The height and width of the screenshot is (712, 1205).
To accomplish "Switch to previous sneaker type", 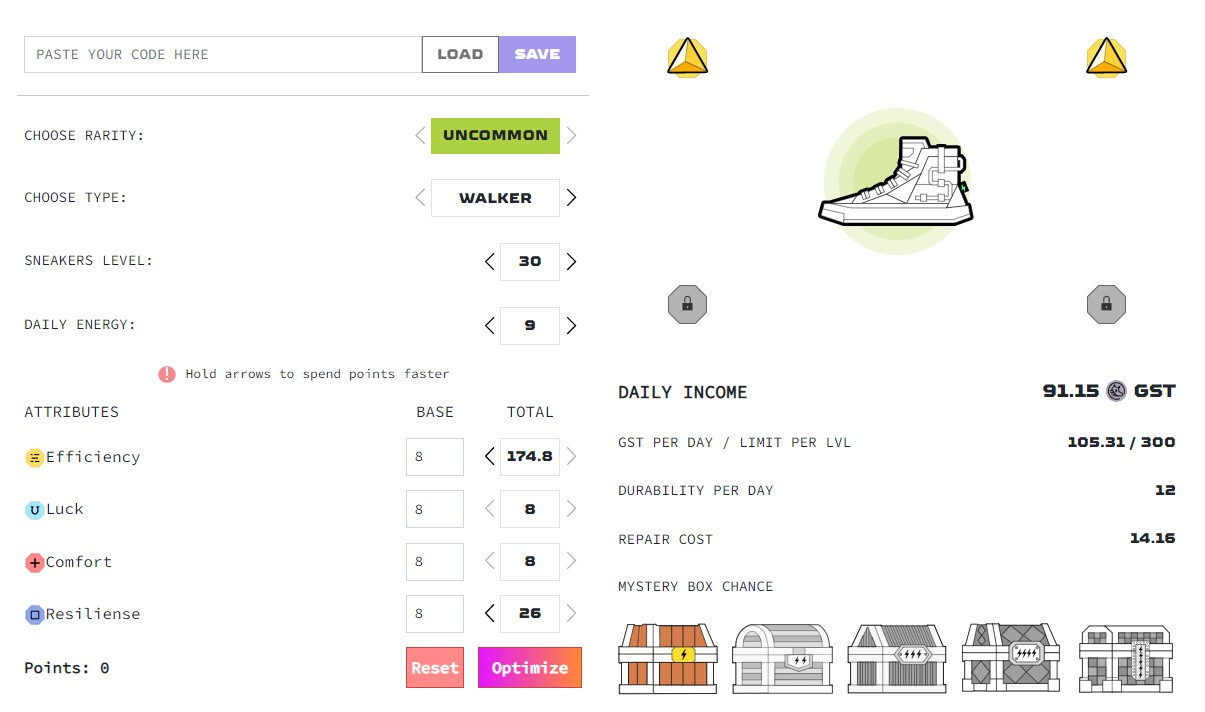I will (x=420, y=198).
